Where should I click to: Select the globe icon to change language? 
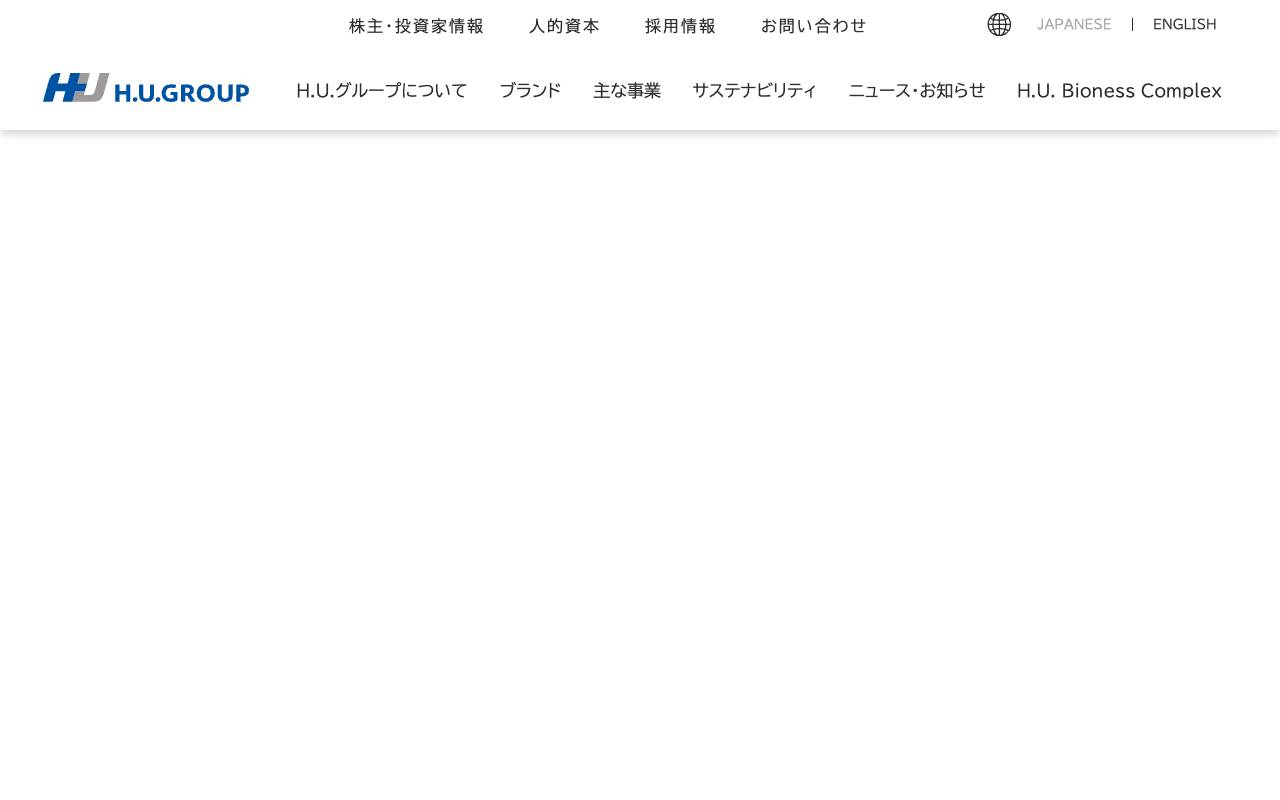[x=999, y=24]
